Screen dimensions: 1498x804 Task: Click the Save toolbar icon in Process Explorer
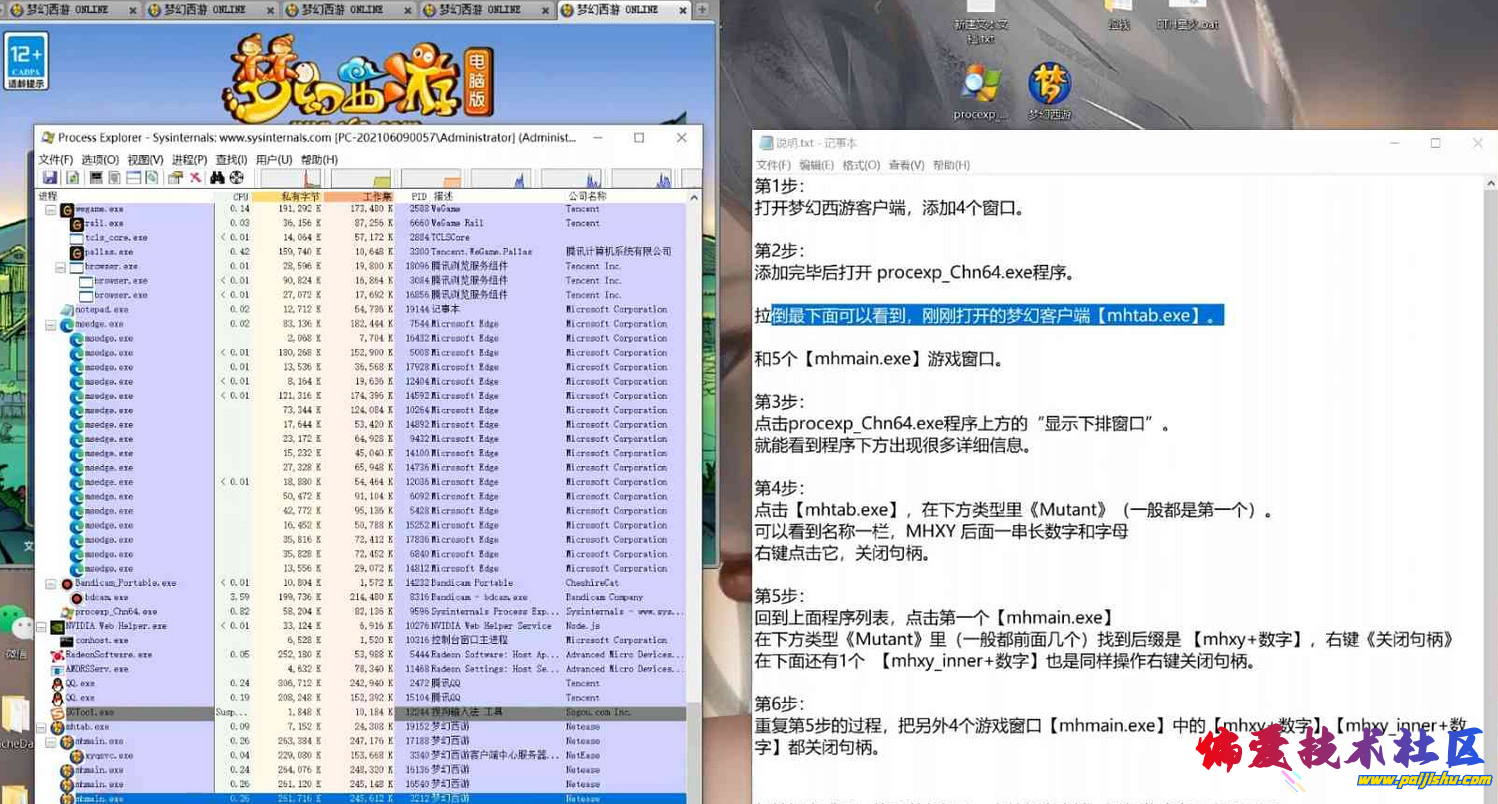(x=52, y=178)
